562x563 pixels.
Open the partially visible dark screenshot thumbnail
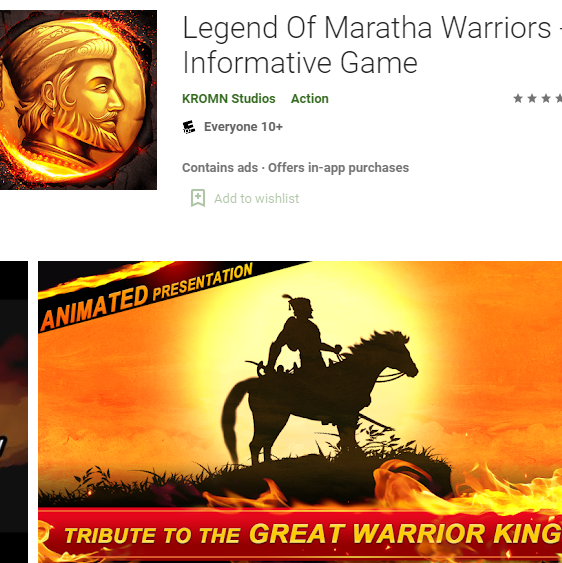coord(14,412)
